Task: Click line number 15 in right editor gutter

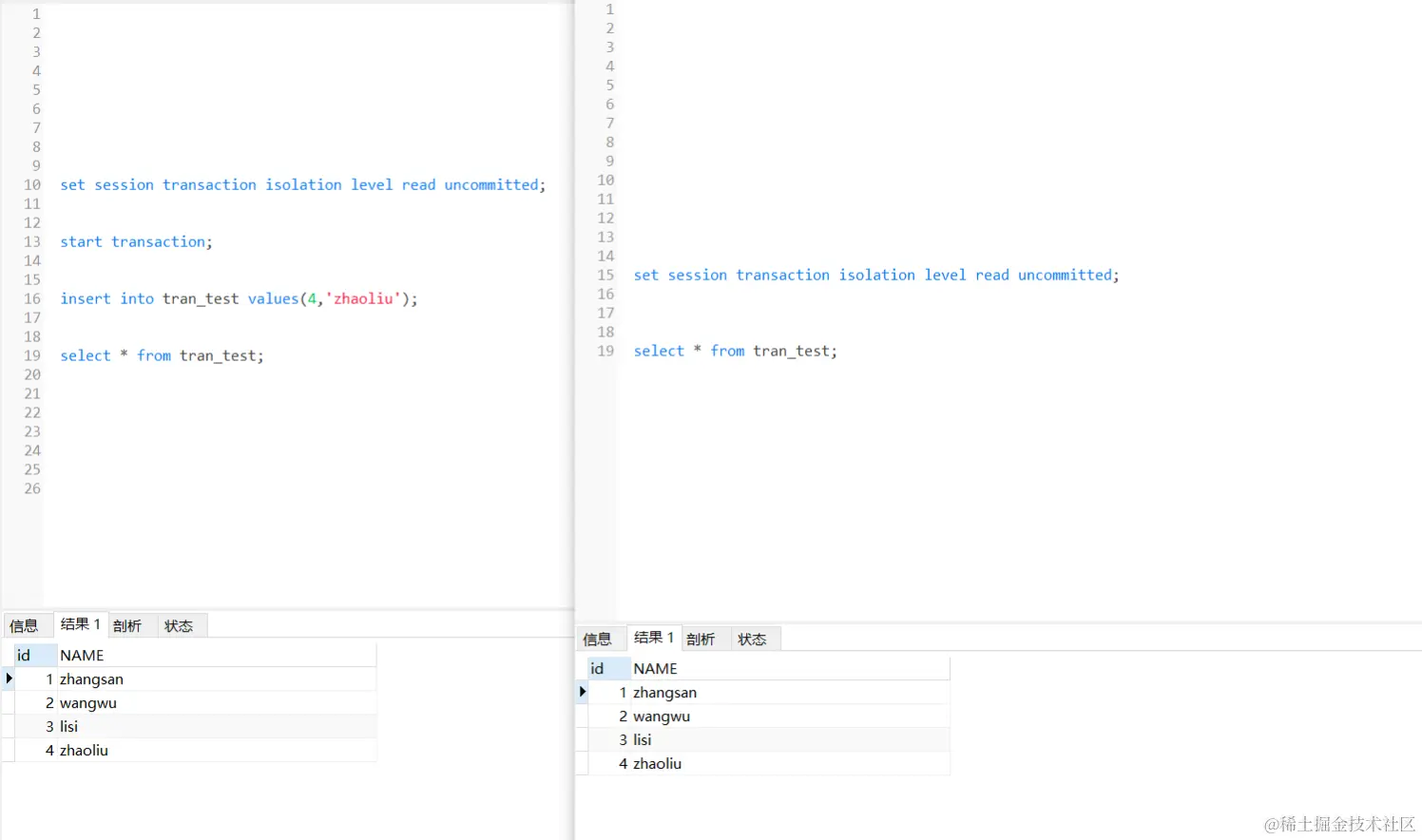Action: 605,276
